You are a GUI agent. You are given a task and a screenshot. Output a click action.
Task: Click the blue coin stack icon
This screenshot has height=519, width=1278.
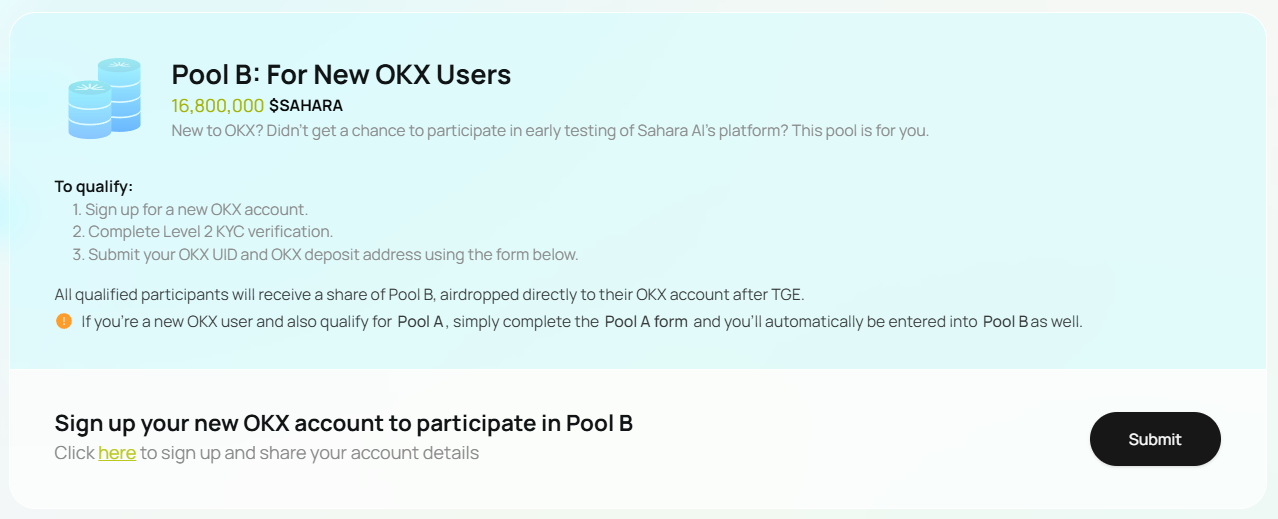tap(104, 98)
